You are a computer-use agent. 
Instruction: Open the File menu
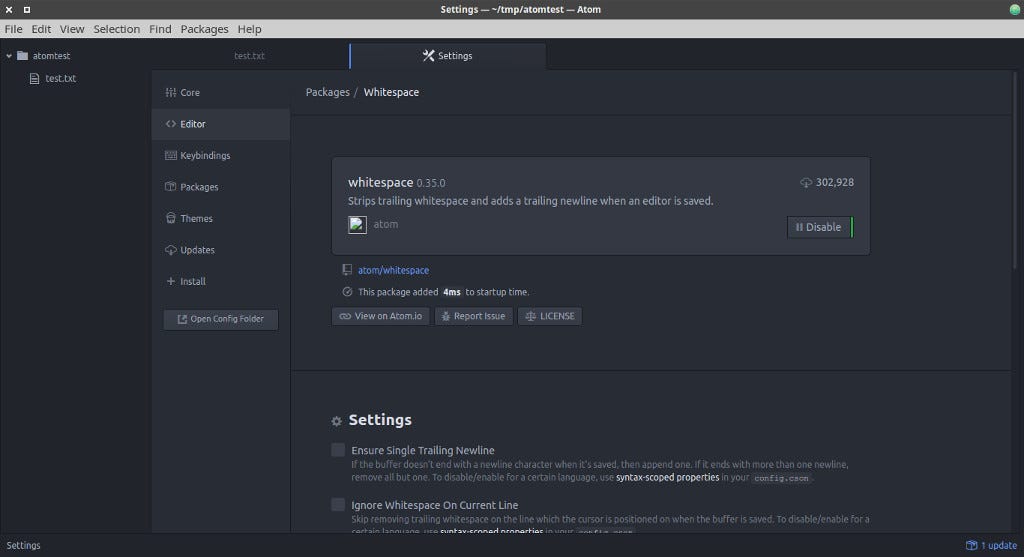pyautogui.click(x=13, y=29)
